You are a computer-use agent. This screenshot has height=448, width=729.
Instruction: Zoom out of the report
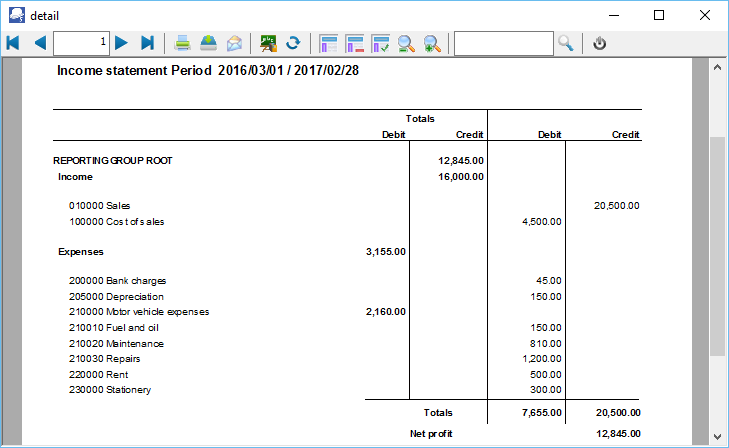407,43
